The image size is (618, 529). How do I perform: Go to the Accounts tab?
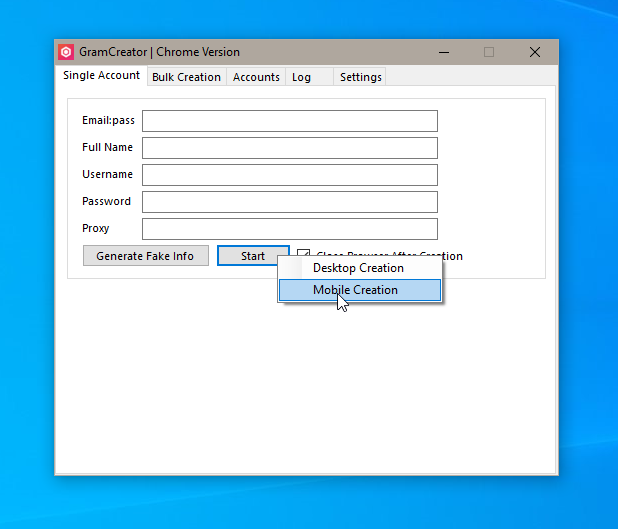[256, 77]
